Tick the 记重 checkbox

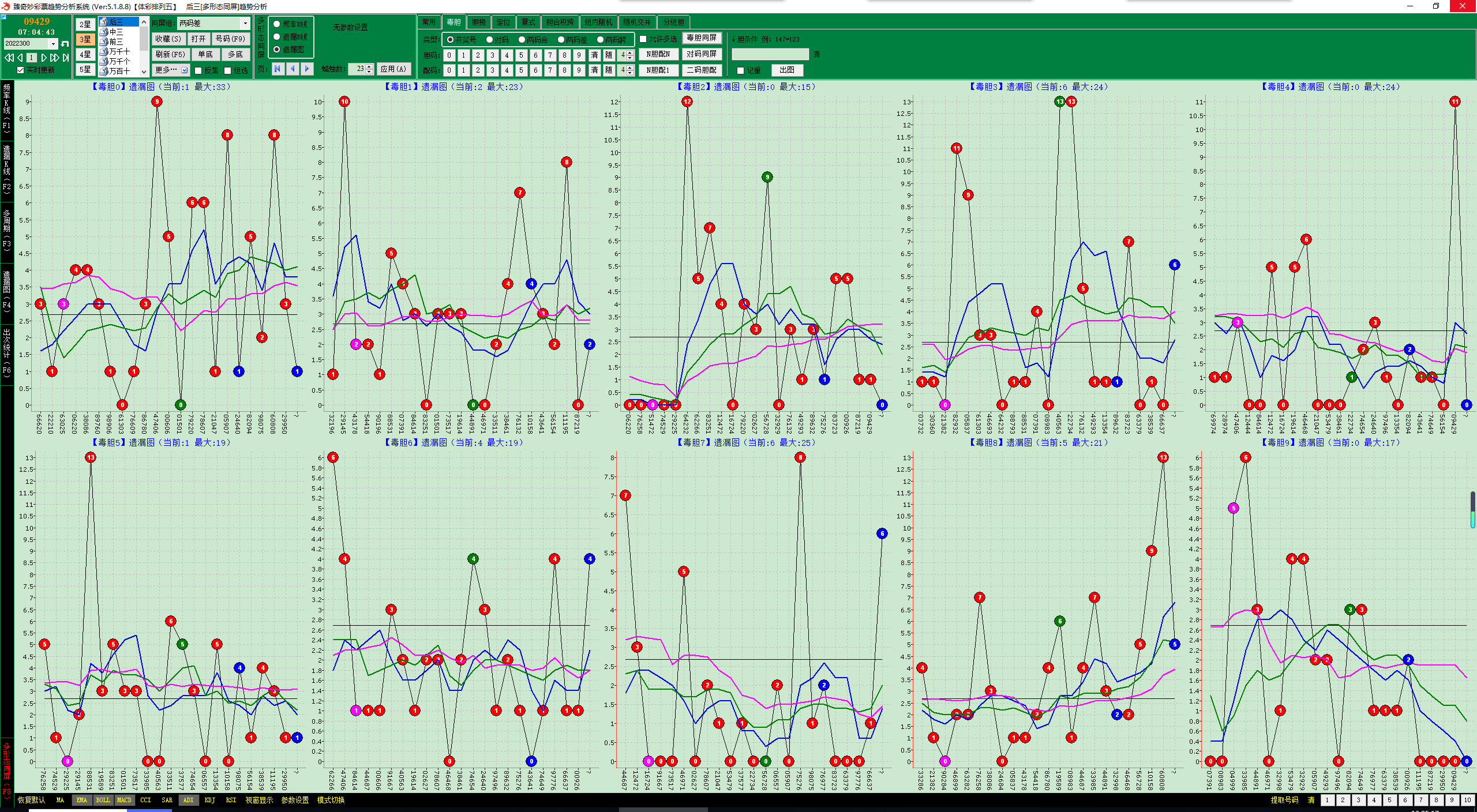(741, 70)
